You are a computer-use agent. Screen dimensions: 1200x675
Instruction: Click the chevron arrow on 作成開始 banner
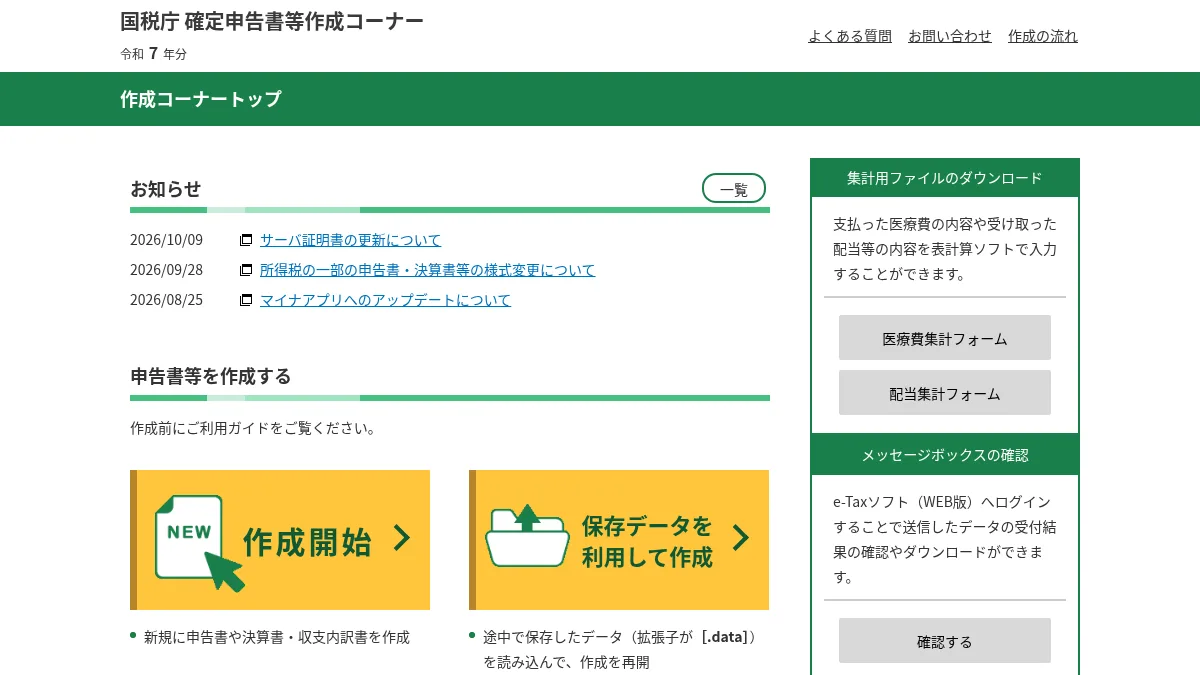(x=402, y=538)
